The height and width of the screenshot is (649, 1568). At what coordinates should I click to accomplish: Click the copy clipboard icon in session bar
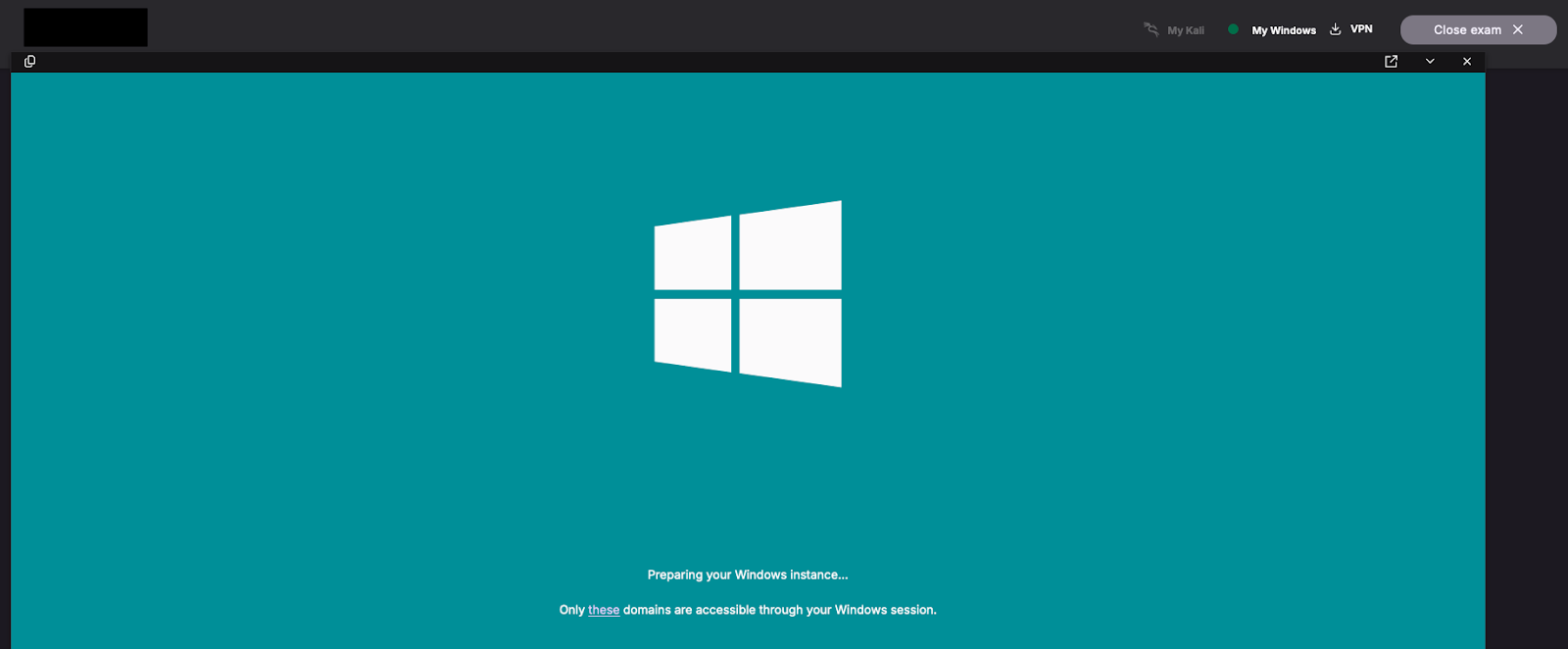click(x=29, y=61)
